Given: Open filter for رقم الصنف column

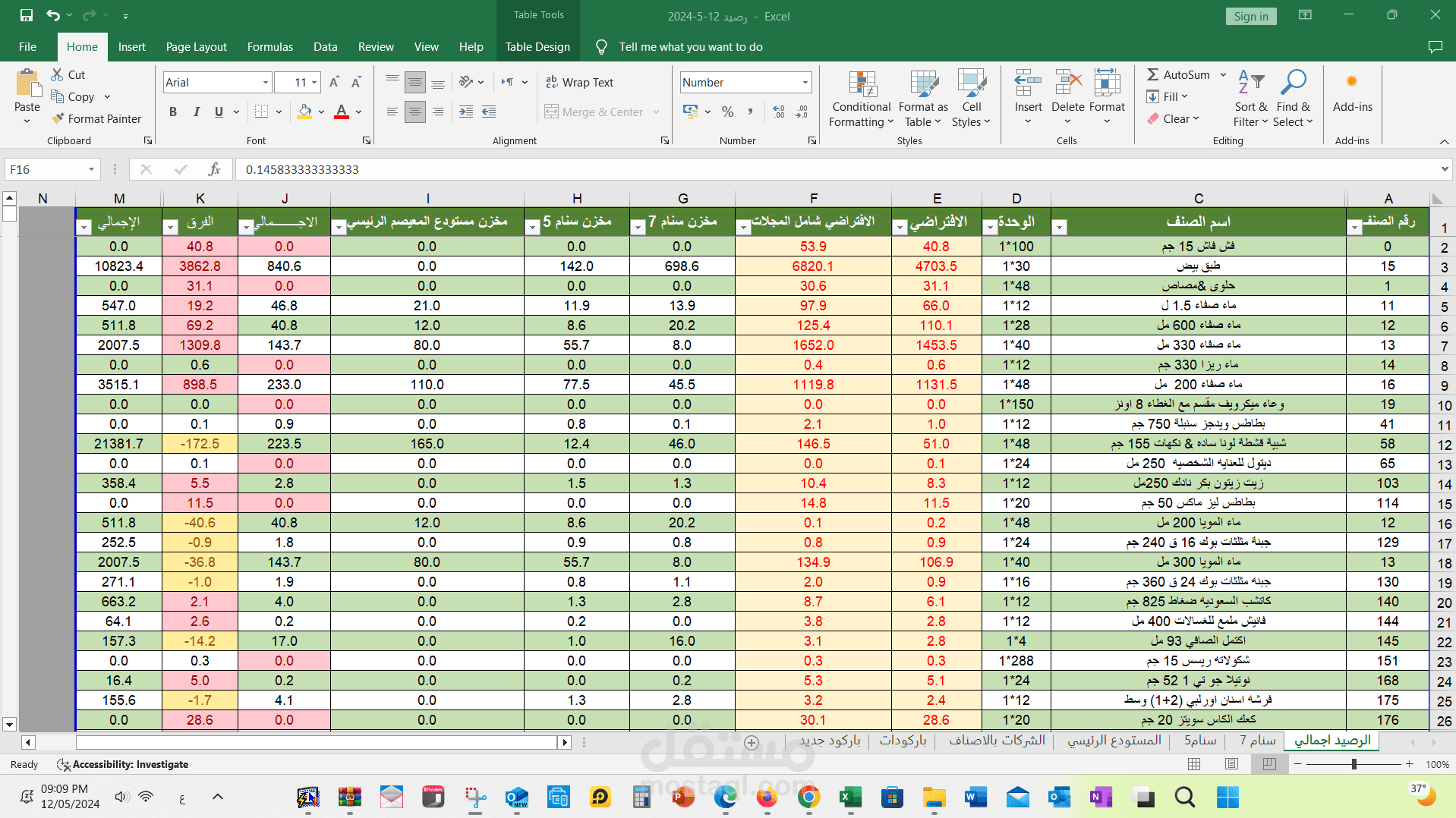Looking at the screenshot, I should coord(1354,227).
